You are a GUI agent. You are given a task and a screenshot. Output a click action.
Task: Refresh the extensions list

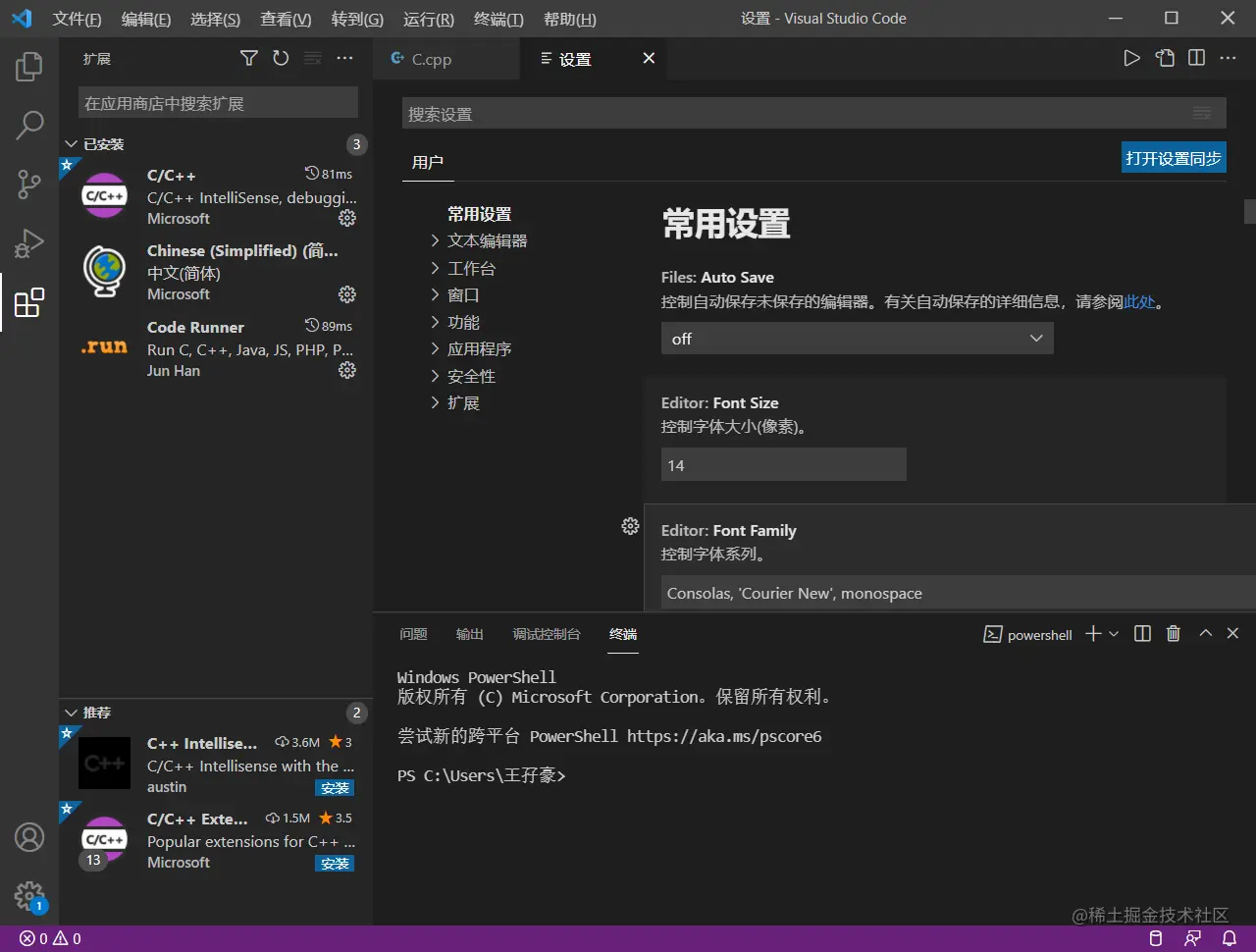pos(281,59)
